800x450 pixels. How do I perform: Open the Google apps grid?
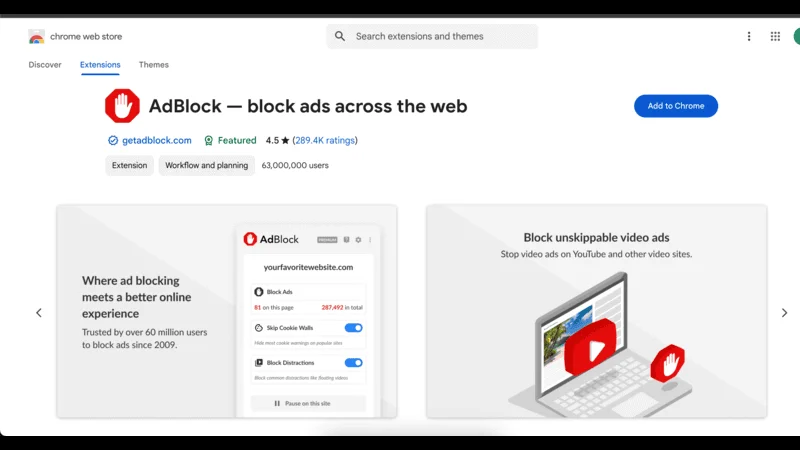point(775,36)
